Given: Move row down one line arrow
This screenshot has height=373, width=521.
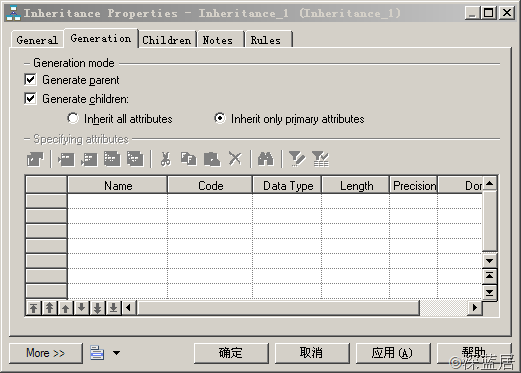Looking at the screenshot, I should (81, 308).
